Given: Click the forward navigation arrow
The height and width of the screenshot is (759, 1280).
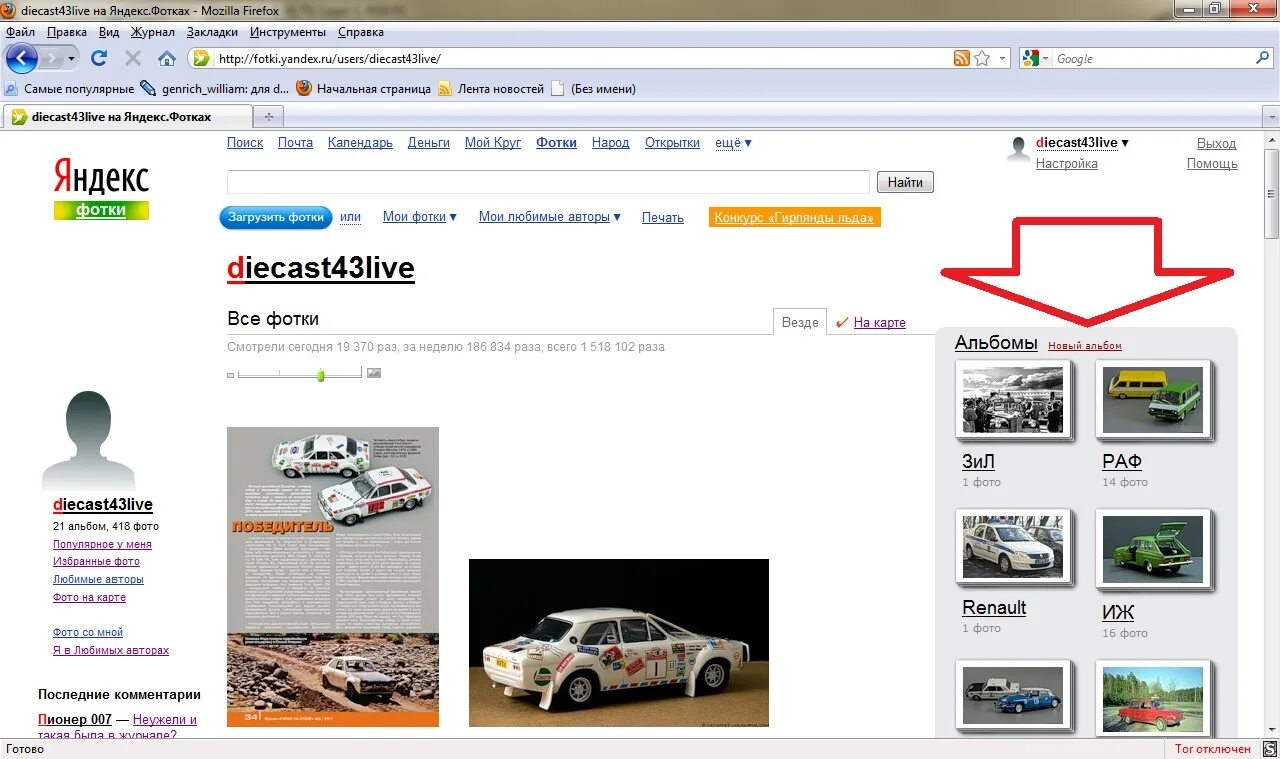Looking at the screenshot, I should [x=54, y=59].
